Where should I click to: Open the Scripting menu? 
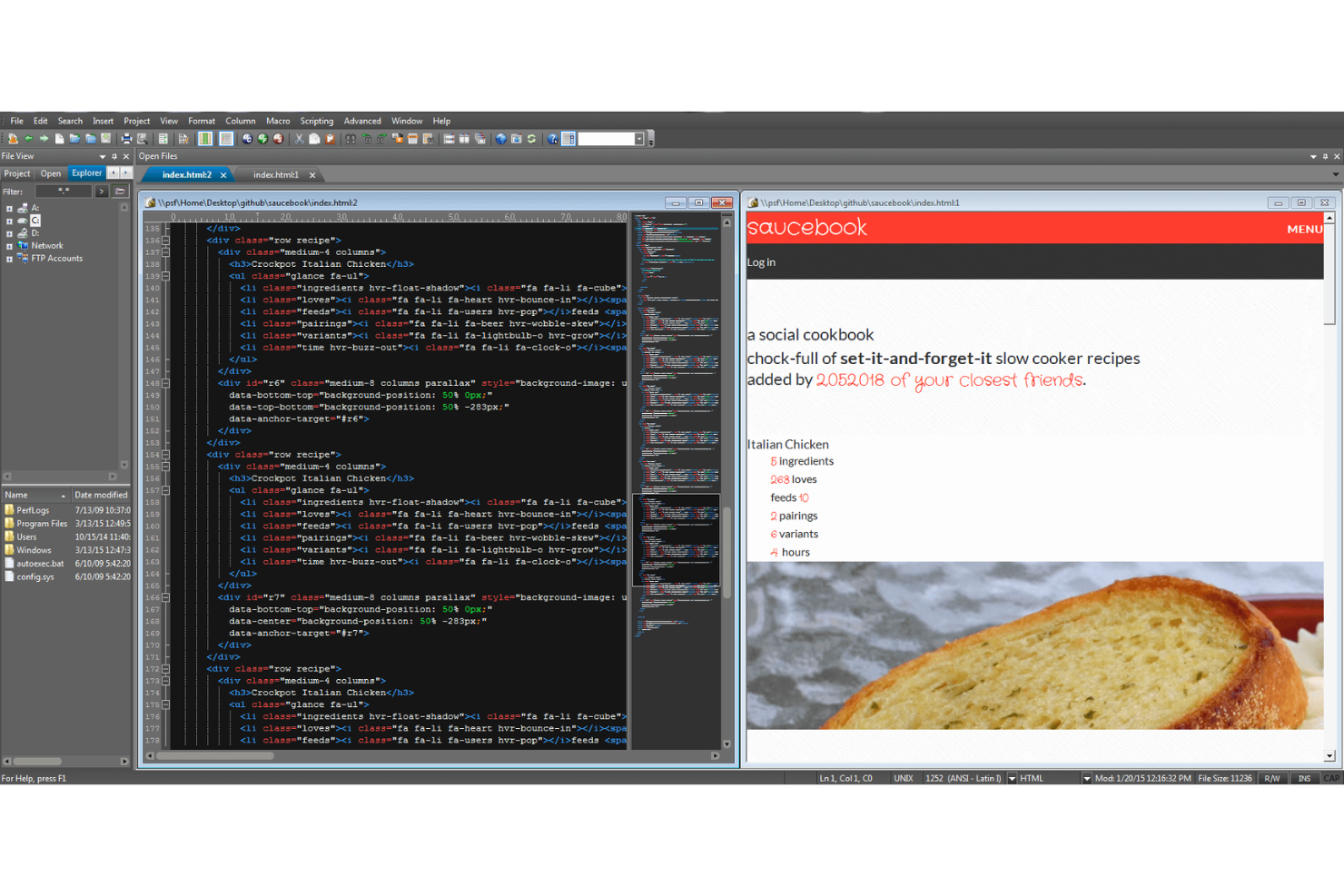point(316,121)
